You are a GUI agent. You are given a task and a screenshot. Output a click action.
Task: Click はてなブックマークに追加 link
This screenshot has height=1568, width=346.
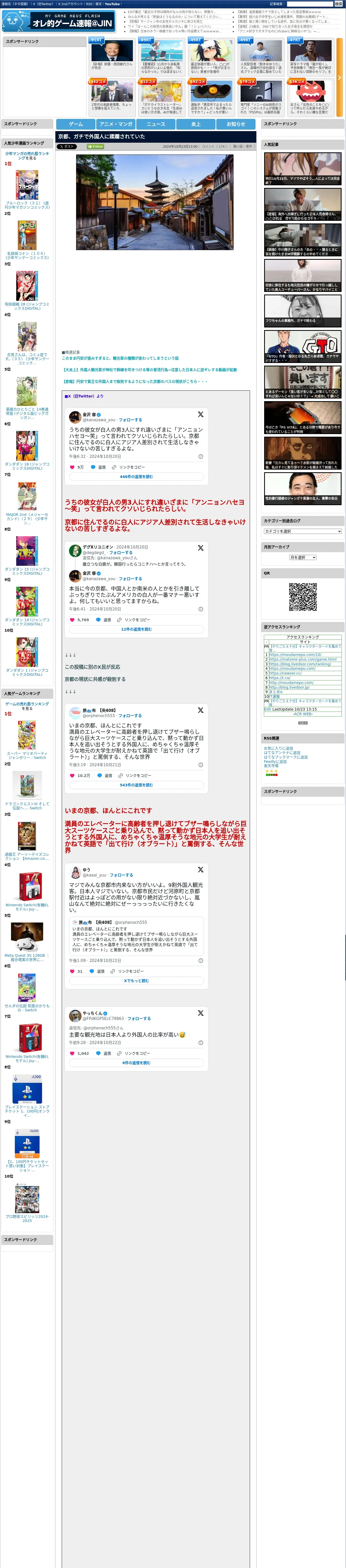pos(286,757)
